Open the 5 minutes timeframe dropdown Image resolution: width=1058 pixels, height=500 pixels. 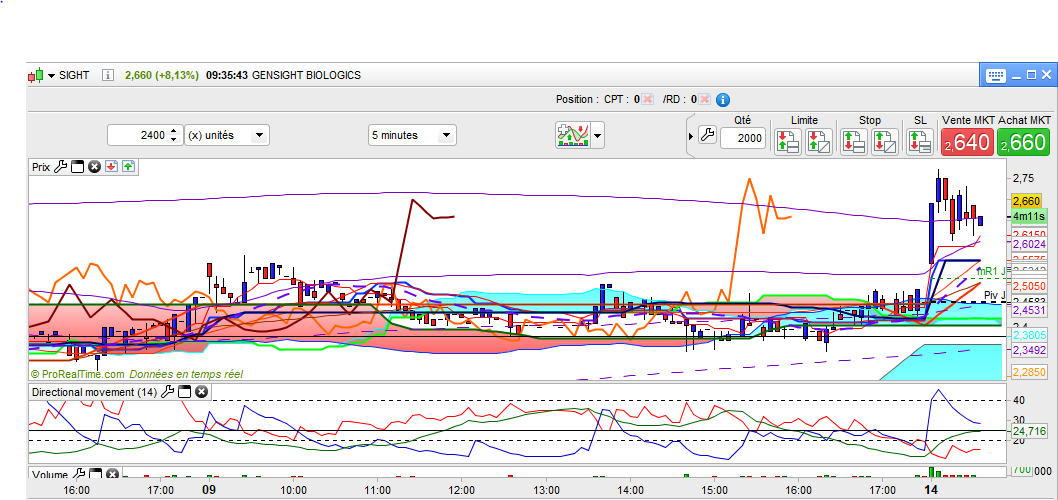click(412, 135)
